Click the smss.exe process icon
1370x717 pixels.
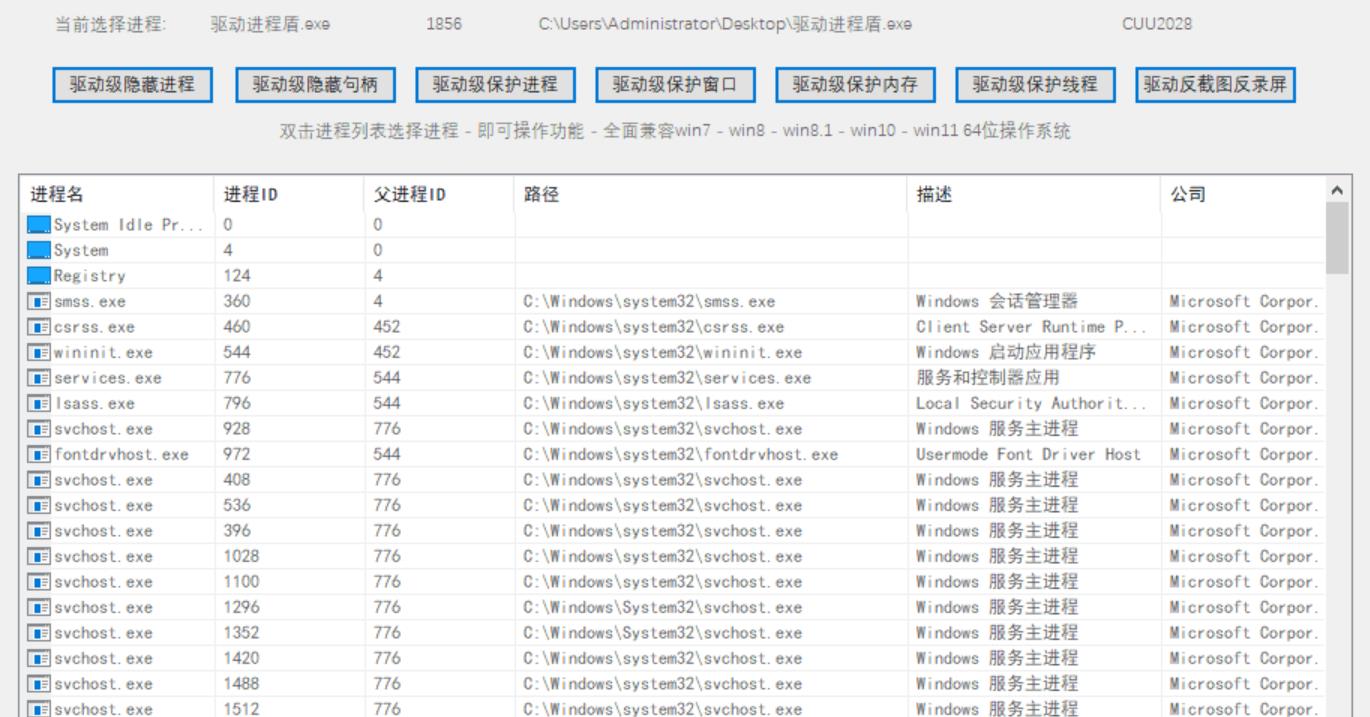point(39,301)
